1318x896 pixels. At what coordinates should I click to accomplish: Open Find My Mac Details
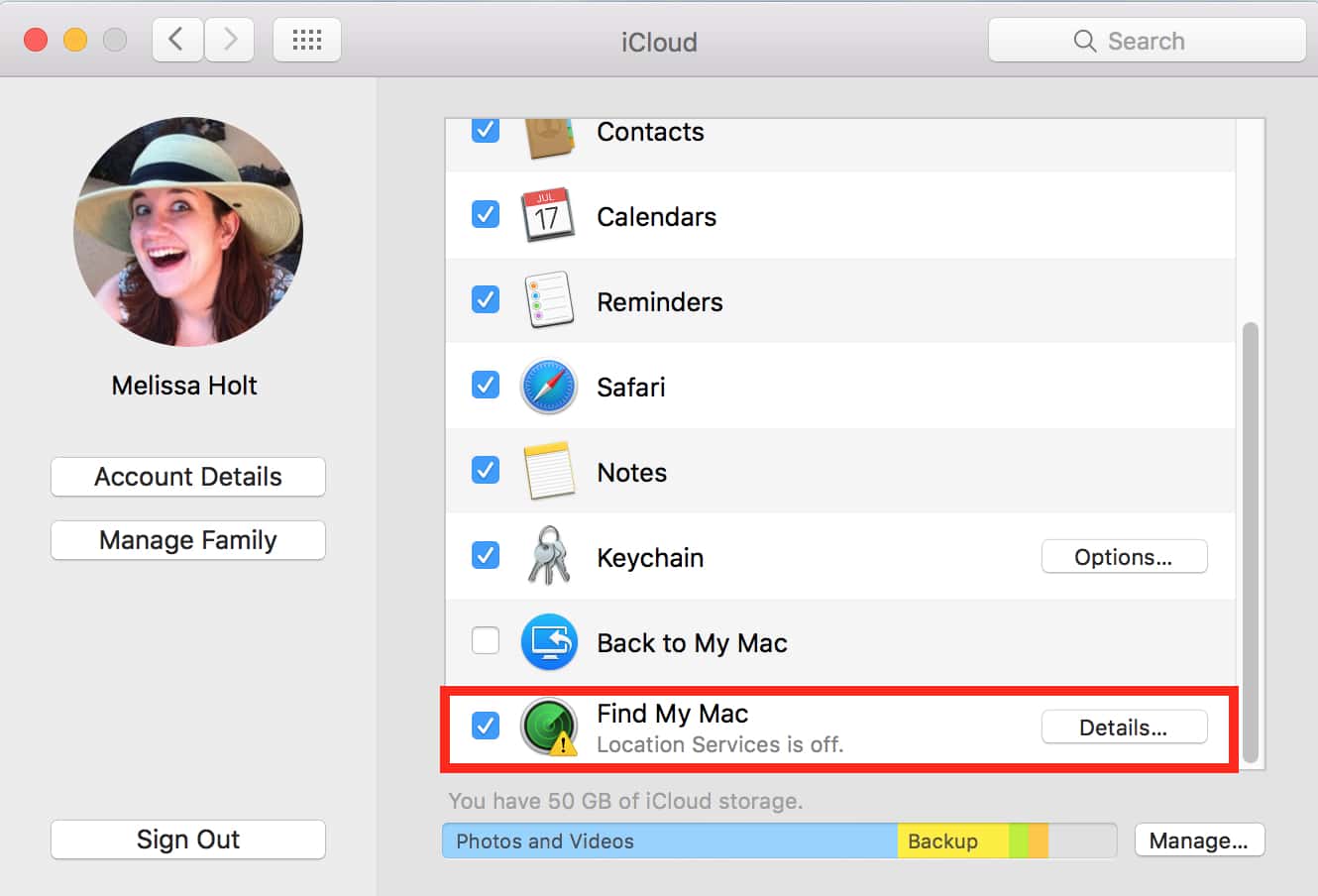point(1124,728)
